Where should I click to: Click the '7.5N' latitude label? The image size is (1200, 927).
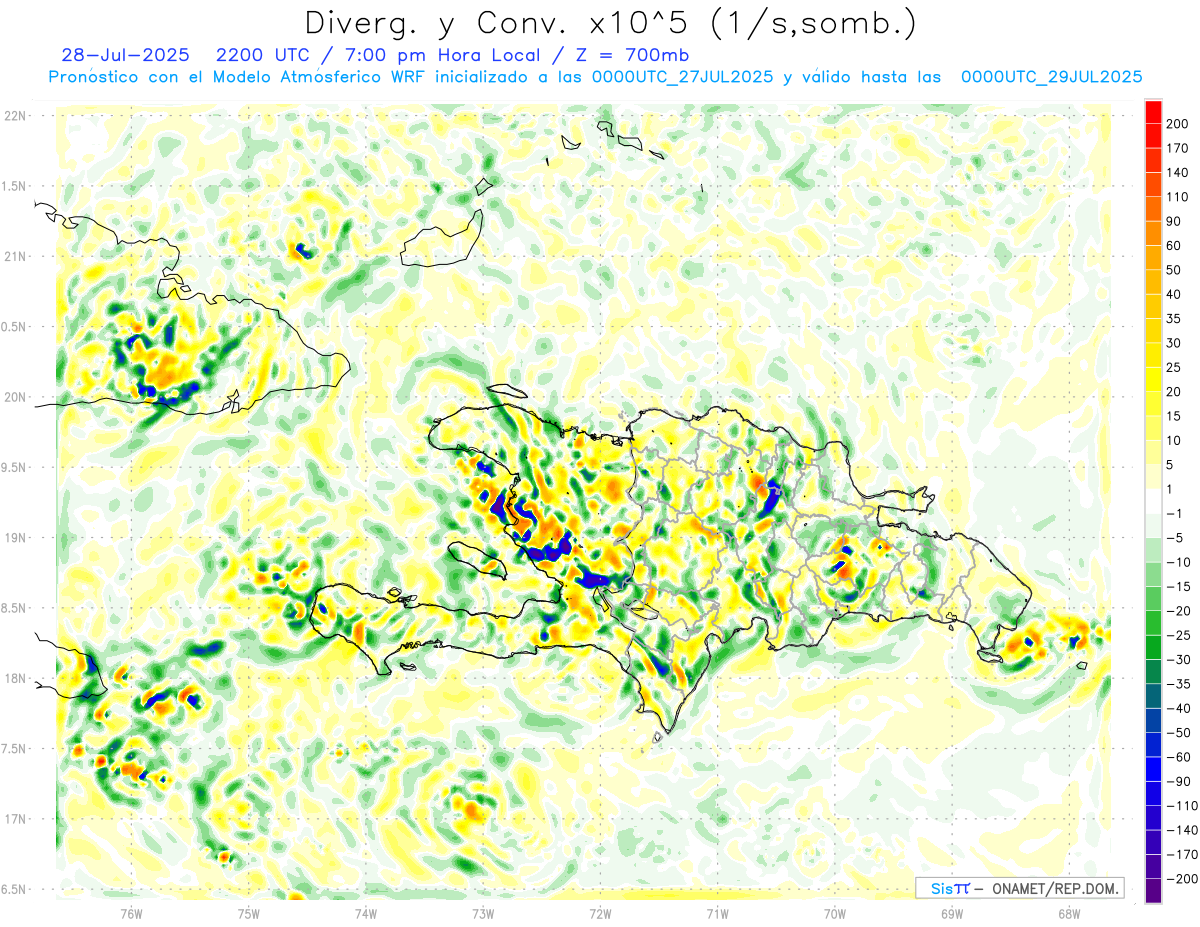[15, 748]
